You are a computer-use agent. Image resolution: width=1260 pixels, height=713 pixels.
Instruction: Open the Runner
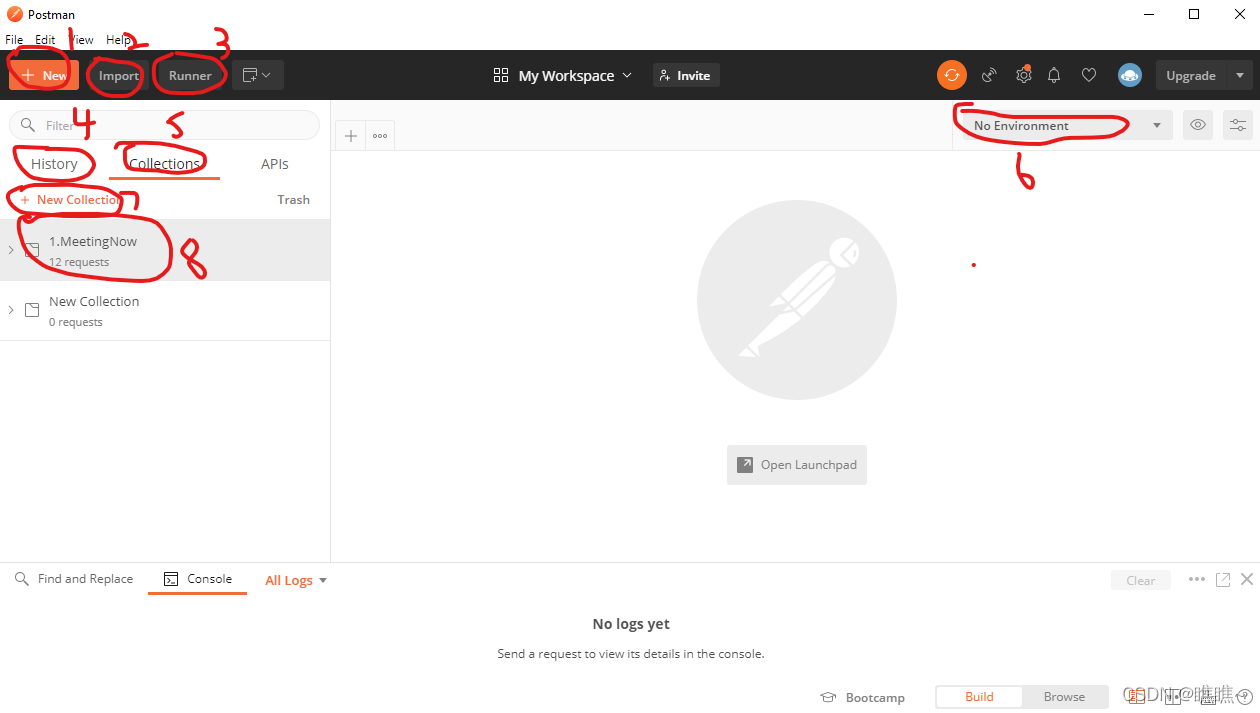(190, 75)
